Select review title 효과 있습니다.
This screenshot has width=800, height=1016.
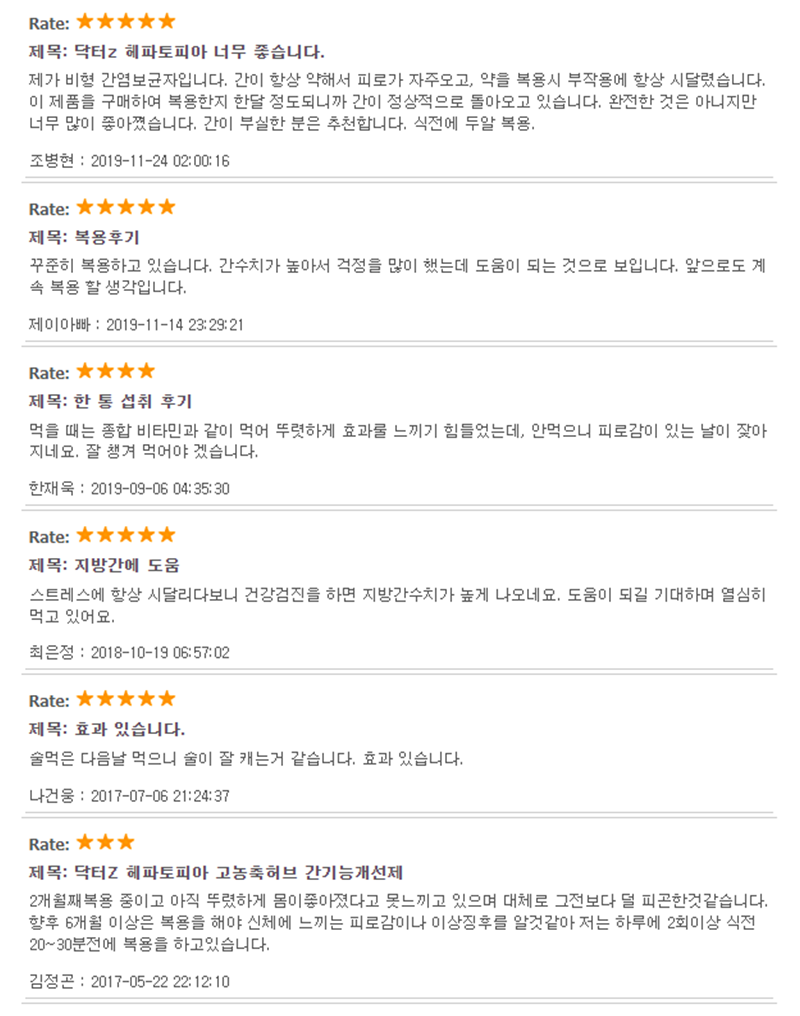[130, 730]
